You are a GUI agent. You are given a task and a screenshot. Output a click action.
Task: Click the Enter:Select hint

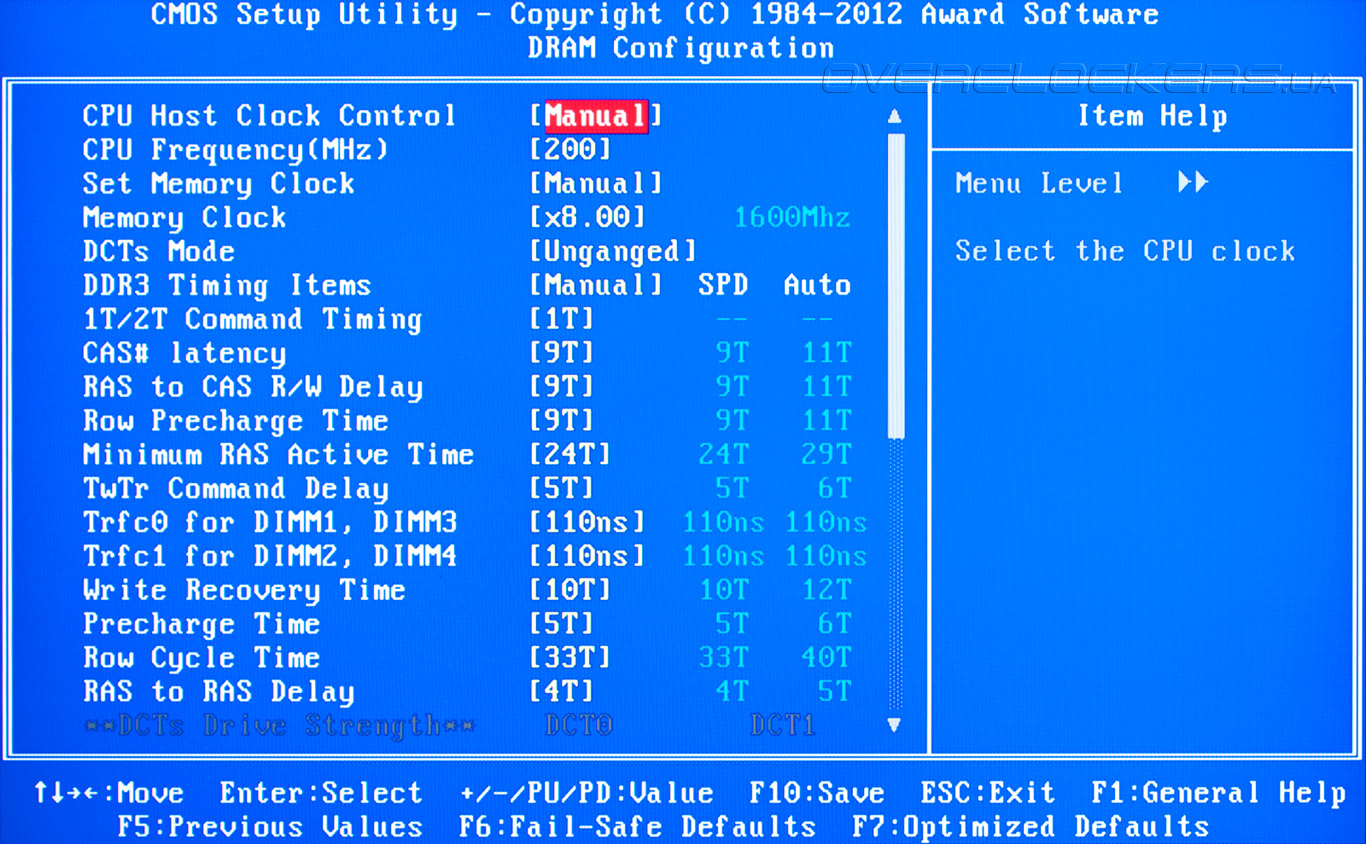(x=321, y=794)
